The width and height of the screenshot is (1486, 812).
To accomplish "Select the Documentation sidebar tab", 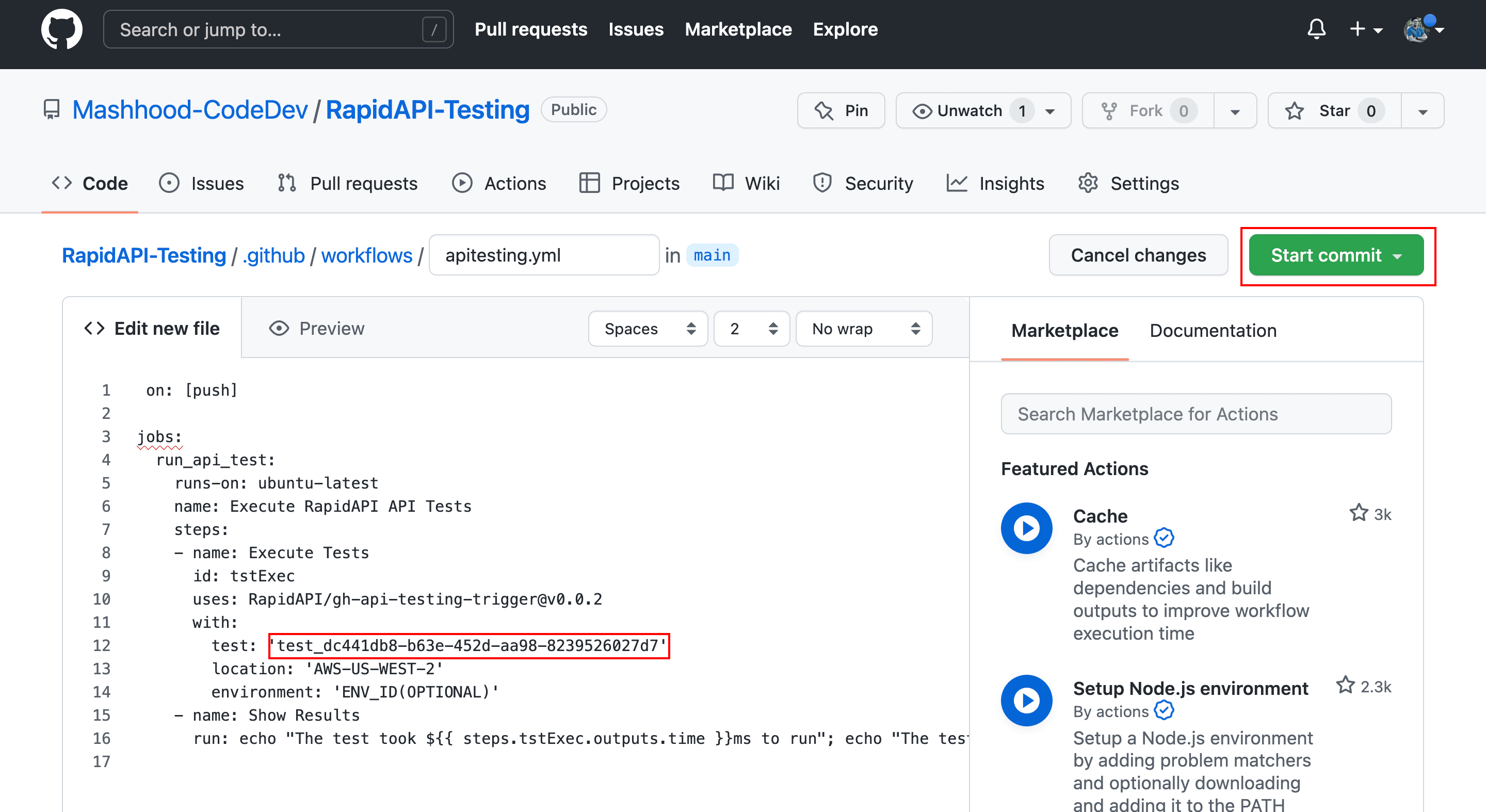I will coord(1213,331).
